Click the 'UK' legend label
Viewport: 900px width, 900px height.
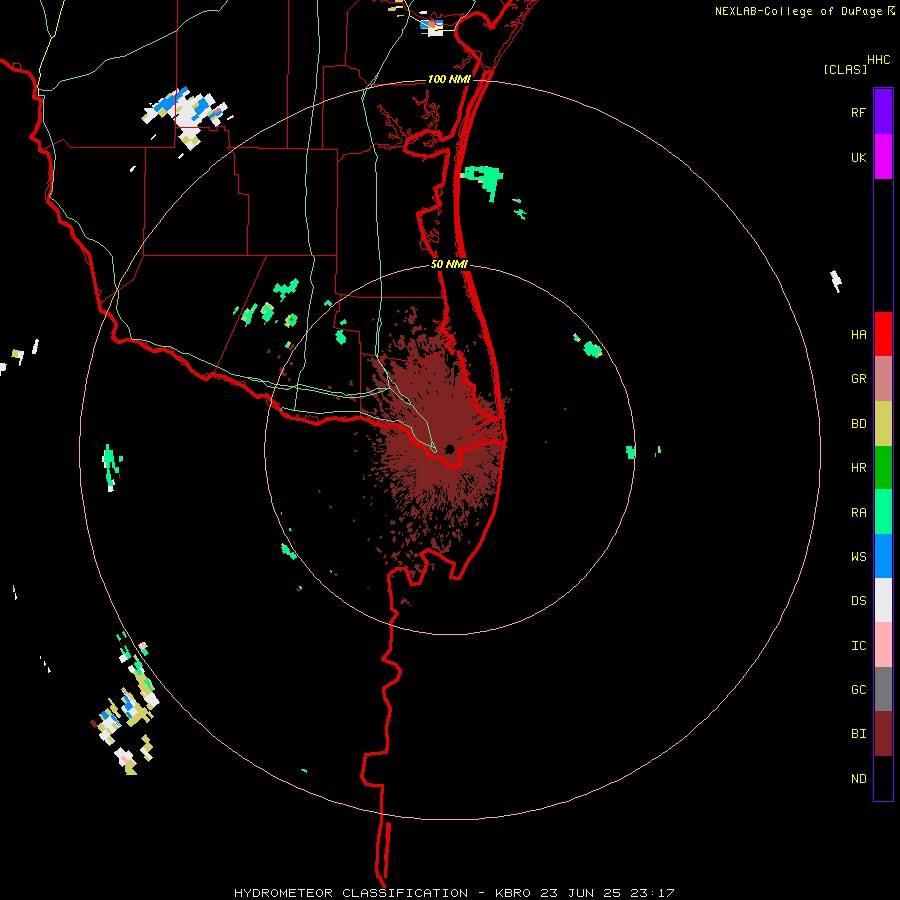coord(858,157)
